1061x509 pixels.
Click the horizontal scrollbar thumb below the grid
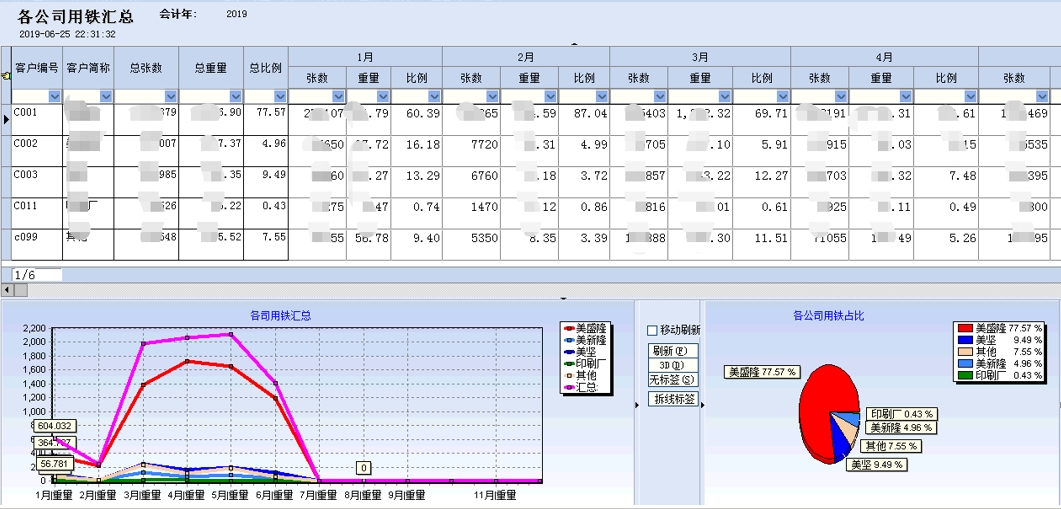(20, 290)
